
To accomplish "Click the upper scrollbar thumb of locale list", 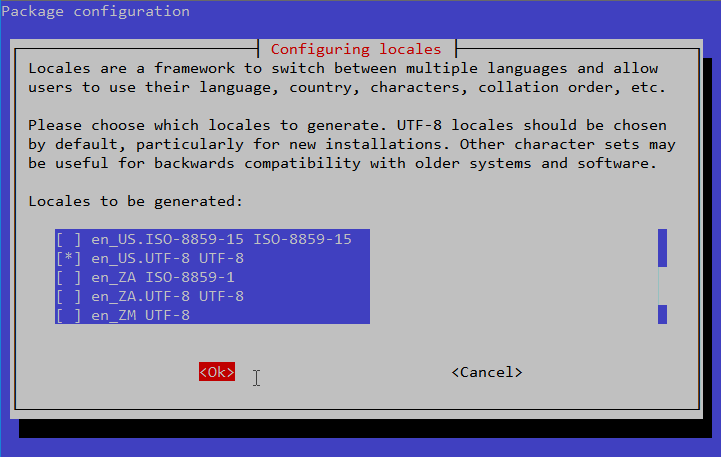I will coord(662,248).
